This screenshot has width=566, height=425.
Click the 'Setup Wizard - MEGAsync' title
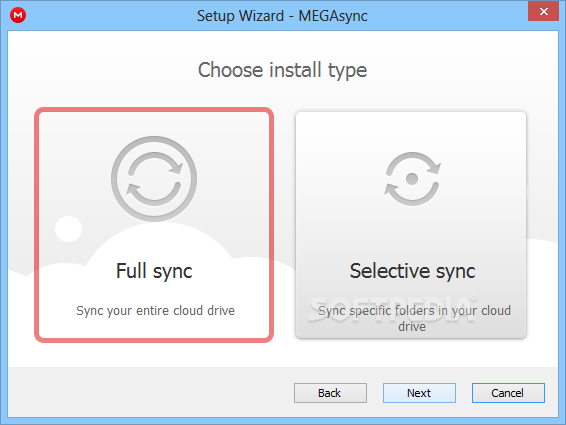point(282,16)
